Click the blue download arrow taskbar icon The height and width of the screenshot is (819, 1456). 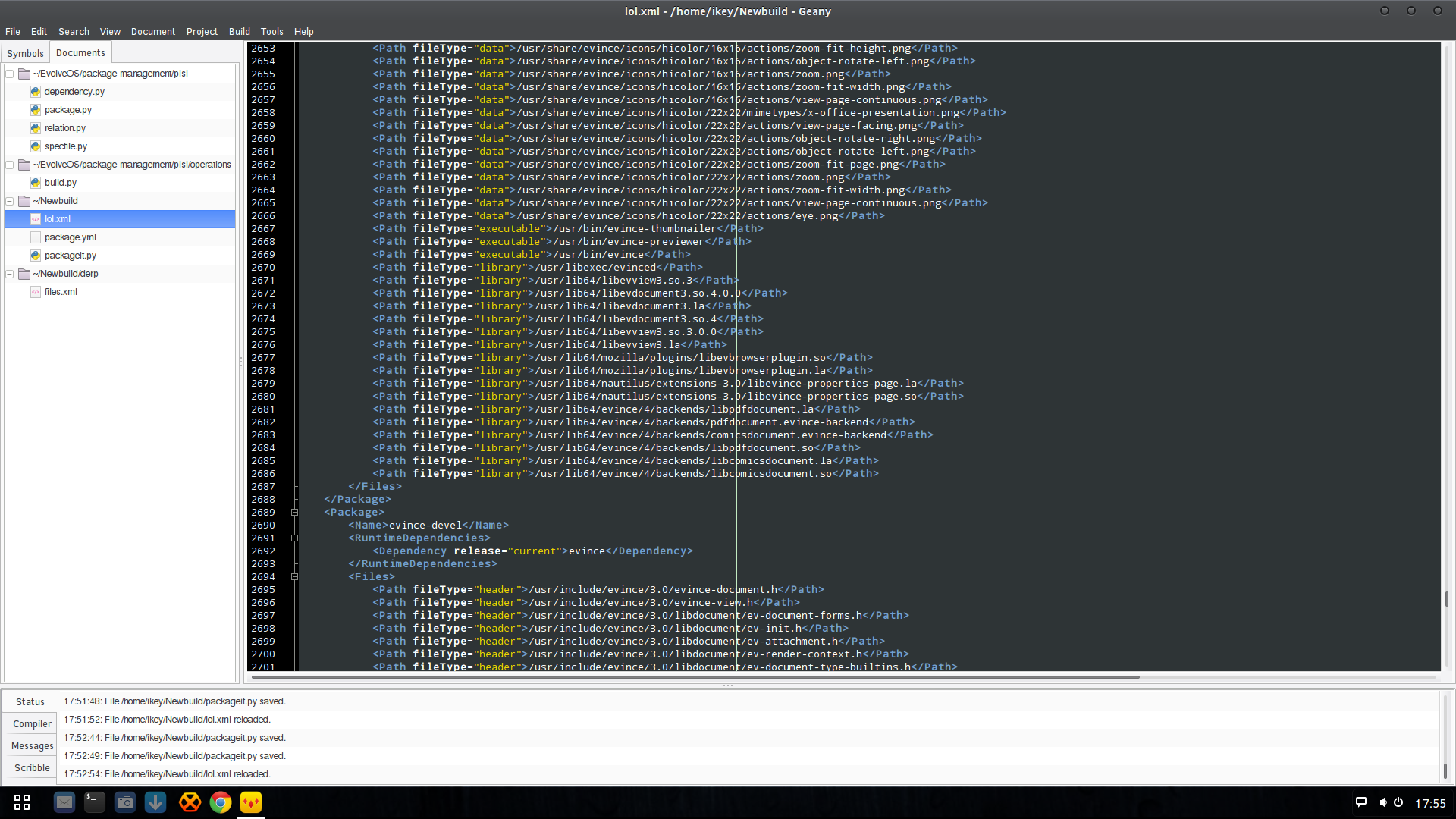[x=155, y=802]
